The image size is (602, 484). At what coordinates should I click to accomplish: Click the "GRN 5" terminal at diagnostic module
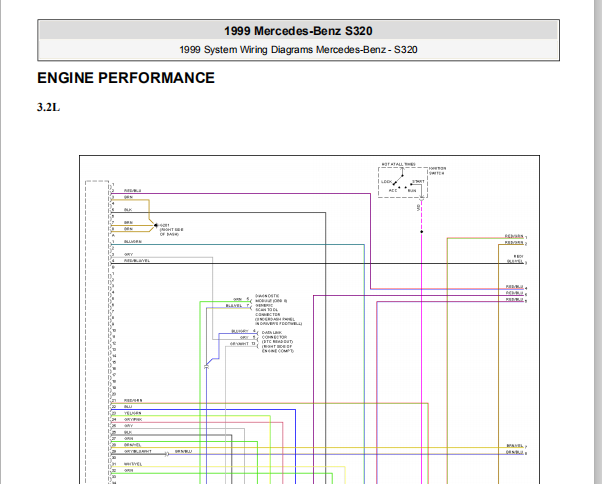[241, 299]
